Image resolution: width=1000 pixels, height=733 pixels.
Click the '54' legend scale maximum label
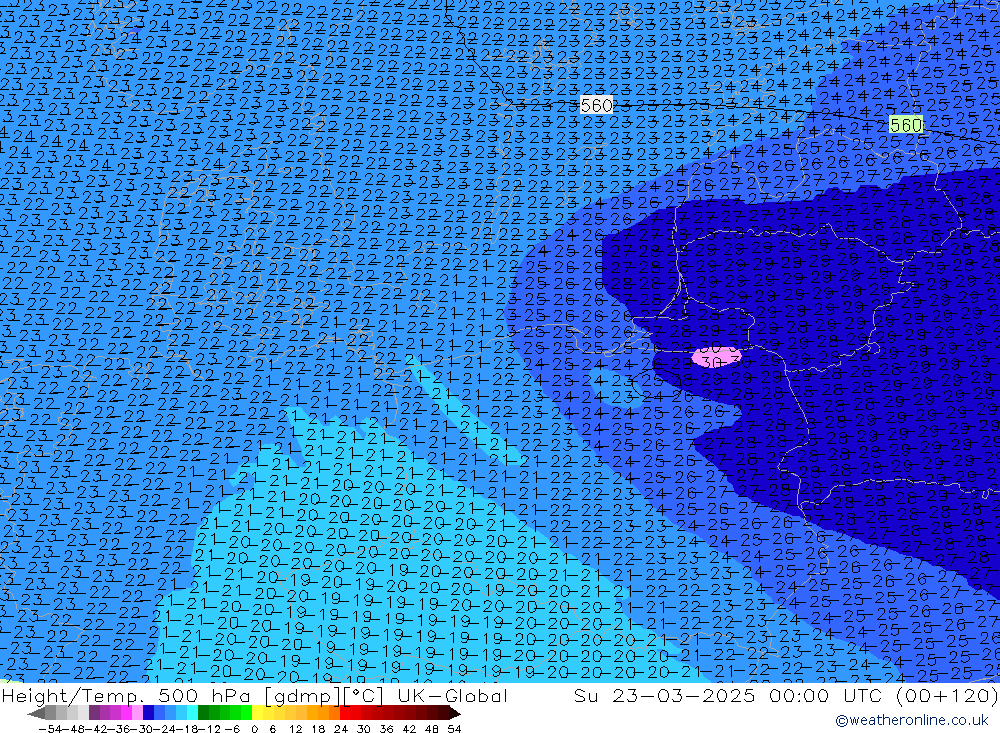[454, 729]
